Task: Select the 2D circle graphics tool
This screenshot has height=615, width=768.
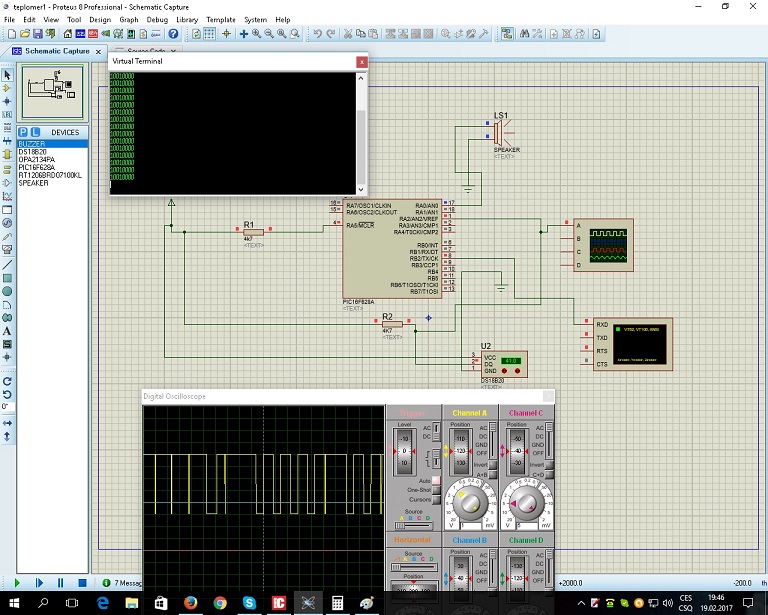Action: click(7, 291)
